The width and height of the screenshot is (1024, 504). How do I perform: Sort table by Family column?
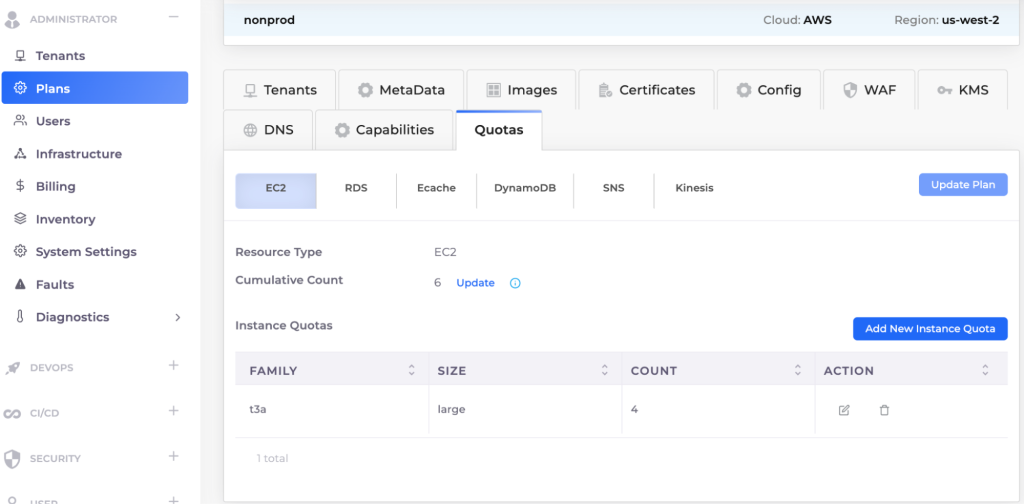[x=411, y=370]
